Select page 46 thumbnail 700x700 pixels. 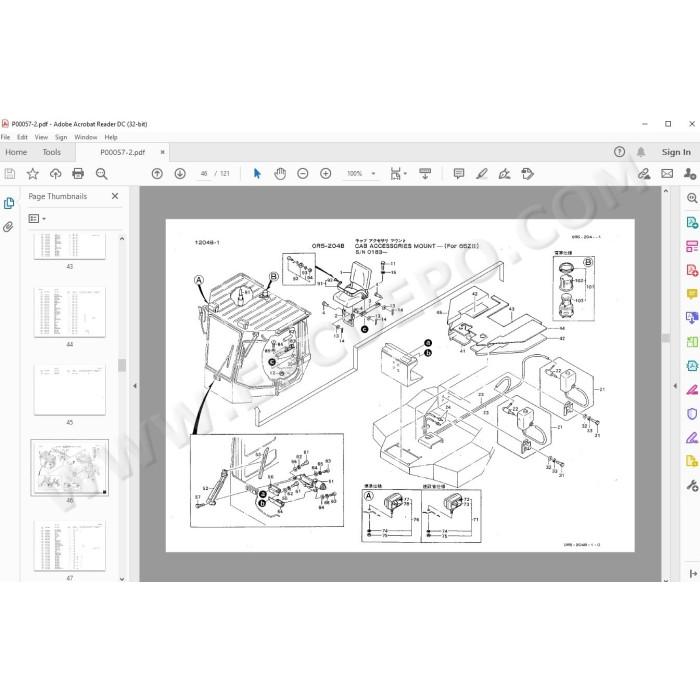click(70, 468)
